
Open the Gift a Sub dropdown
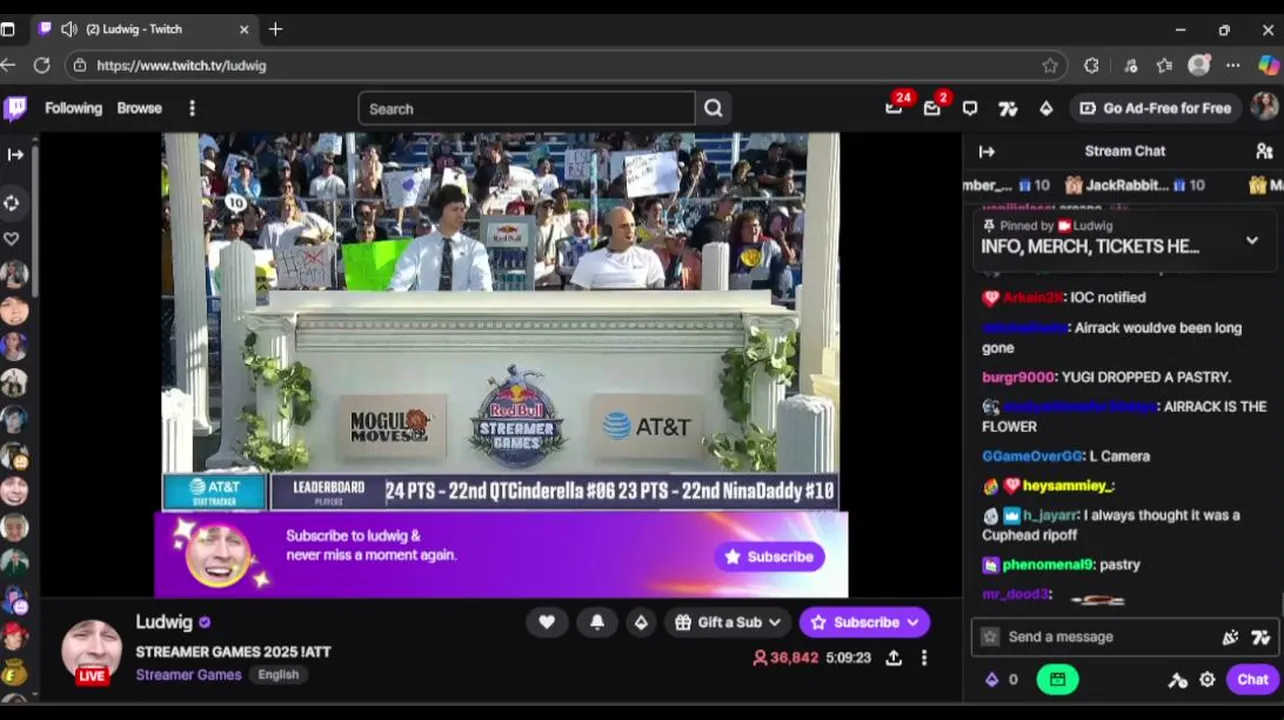point(728,622)
